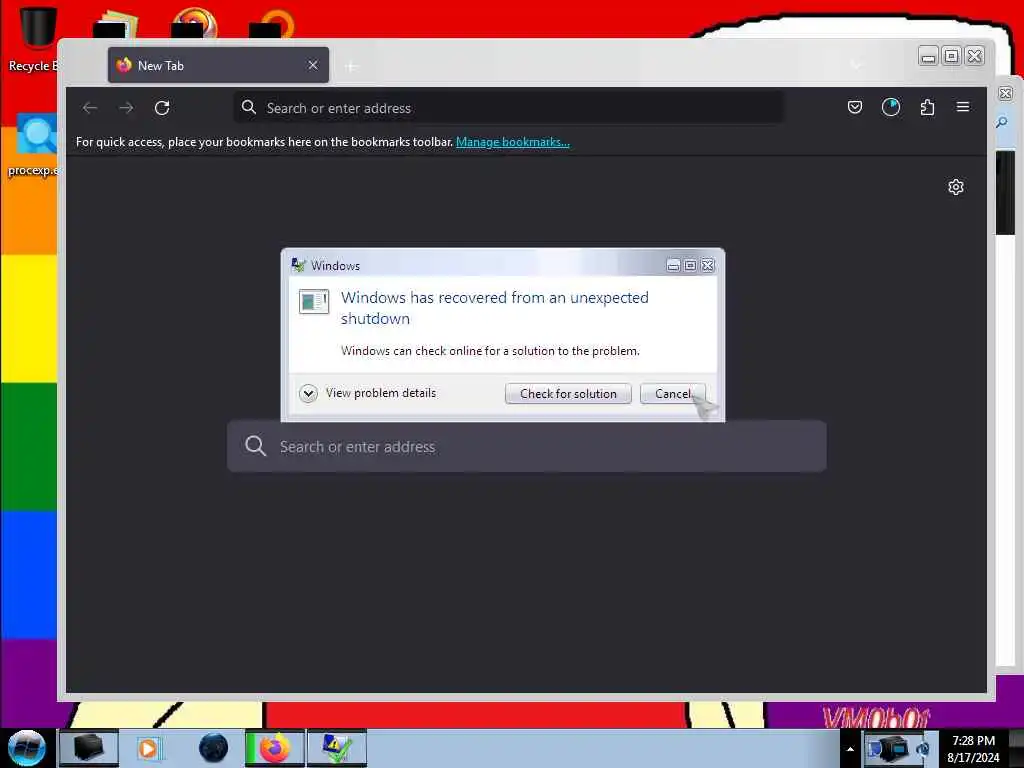Select the New Tab tab

(218, 65)
